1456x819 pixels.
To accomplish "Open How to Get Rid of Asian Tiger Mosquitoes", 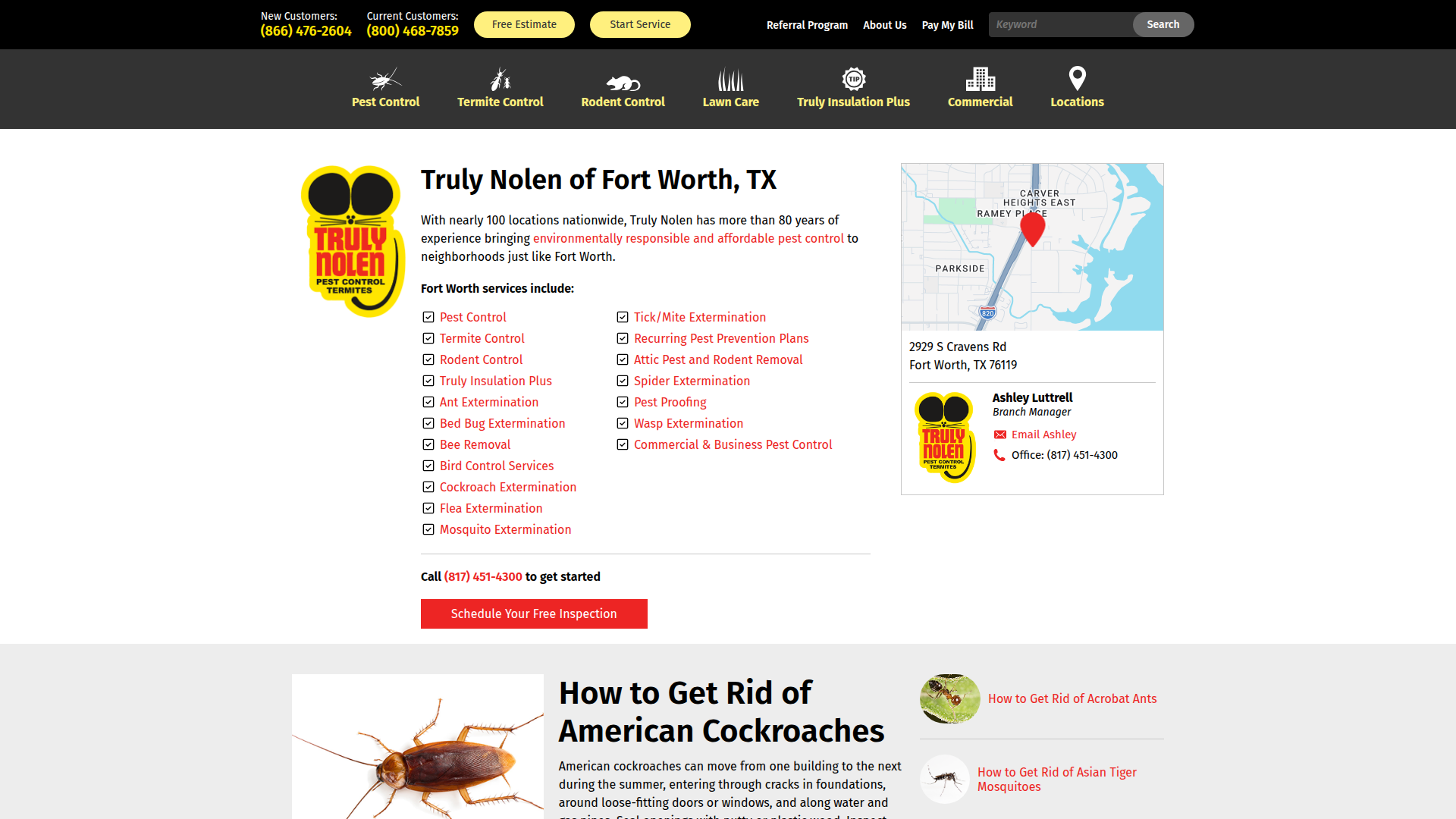I will pos(1056,779).
